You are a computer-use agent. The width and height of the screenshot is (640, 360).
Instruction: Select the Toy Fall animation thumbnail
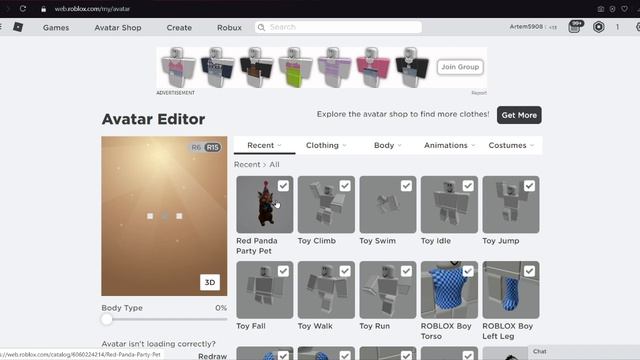coord(264,290)
